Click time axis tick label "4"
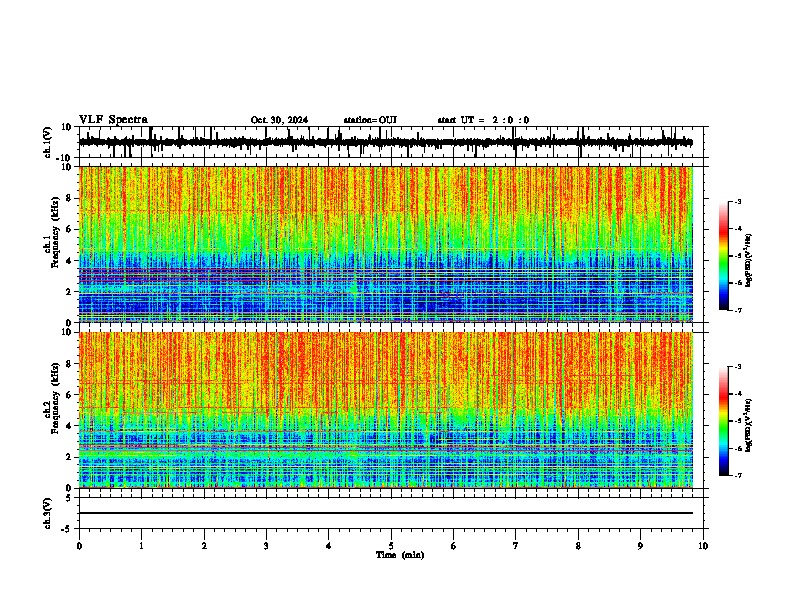The height and width of the screenshot is (612, 792). coord(329,546)
